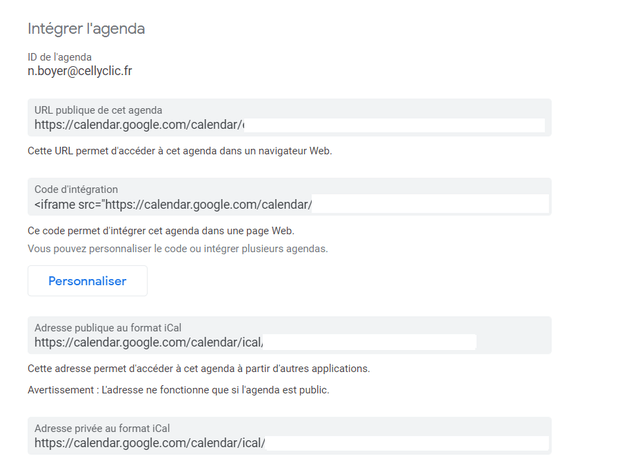Click the 'Cette adresse permet d'accéder' description

point(198,369)
